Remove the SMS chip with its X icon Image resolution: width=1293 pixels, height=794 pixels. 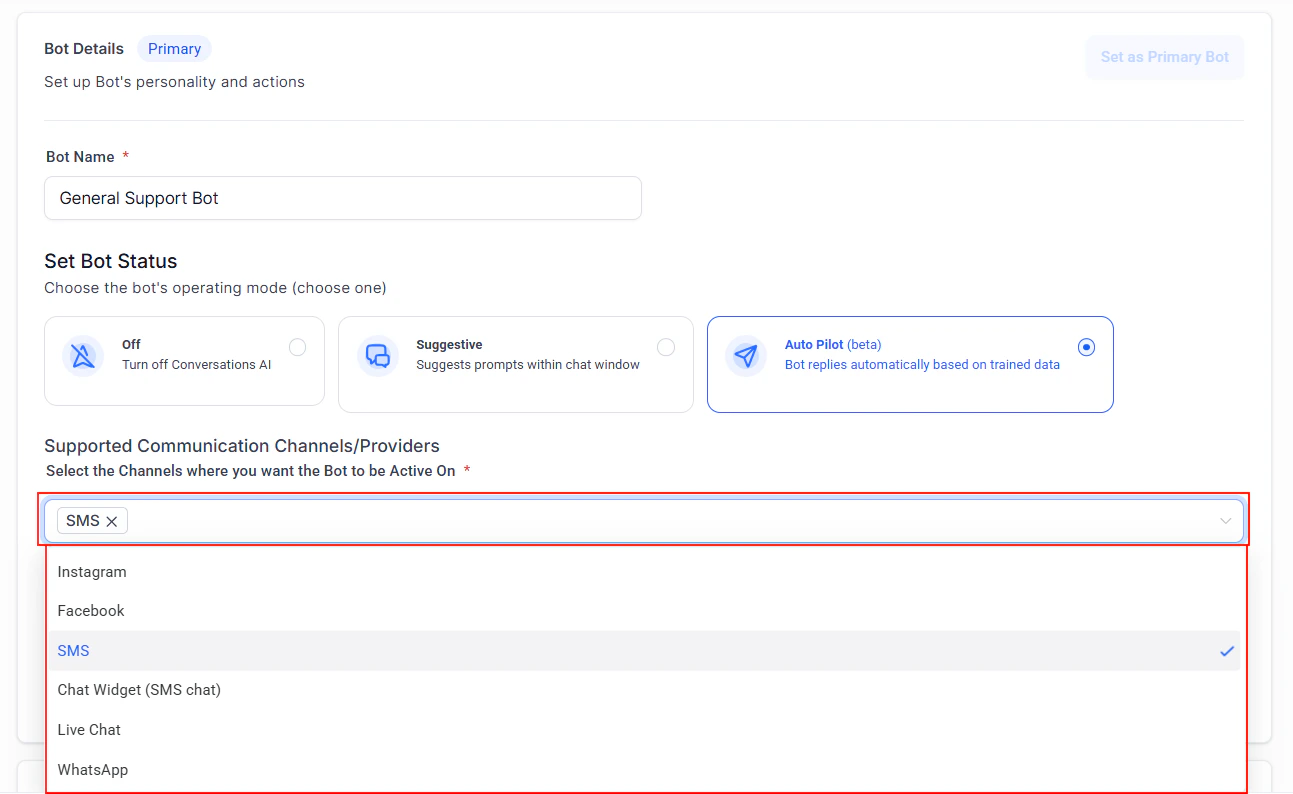coord(112,520)
